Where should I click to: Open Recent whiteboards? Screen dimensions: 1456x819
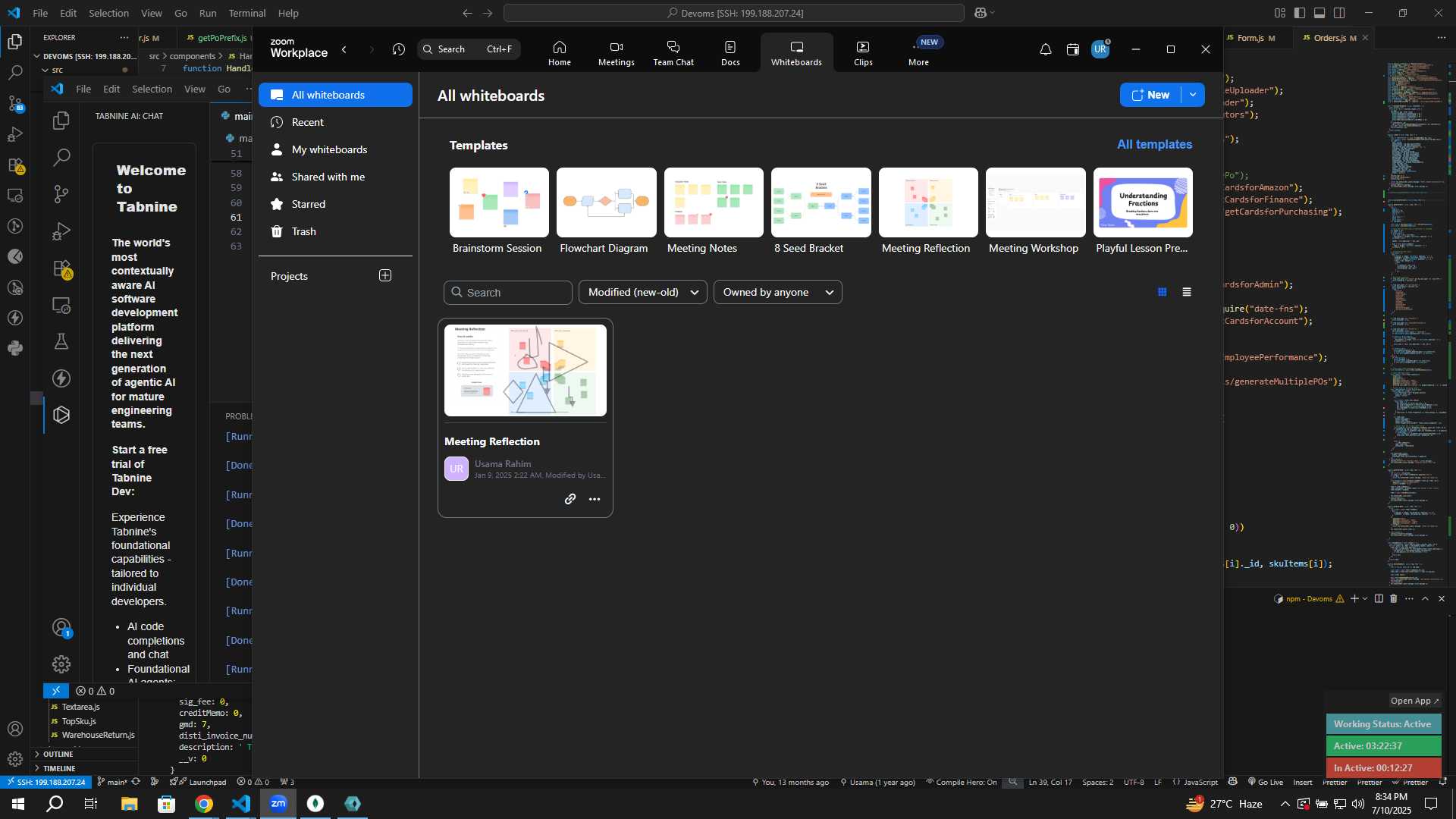point(335,122)
